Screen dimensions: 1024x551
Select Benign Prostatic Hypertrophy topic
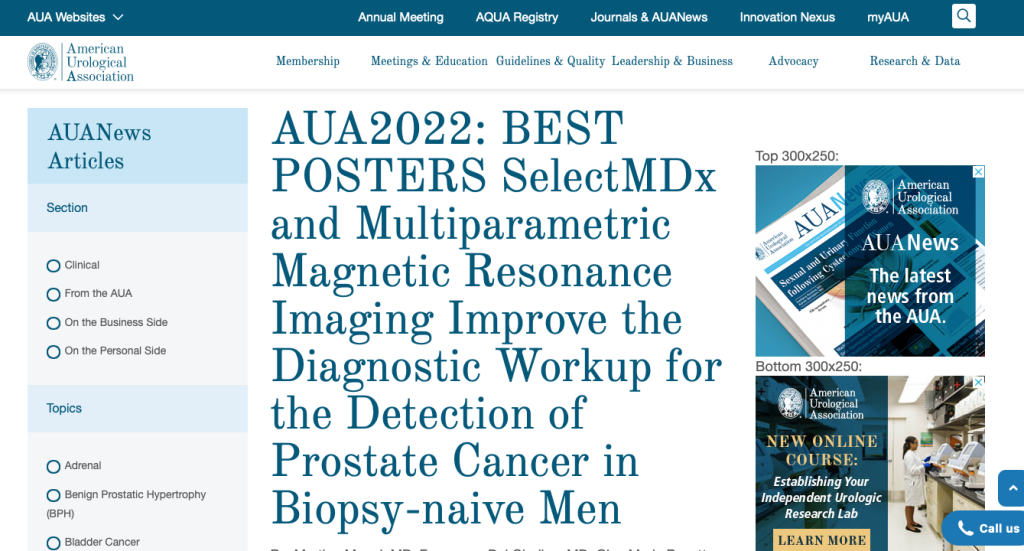pos(54,496)
